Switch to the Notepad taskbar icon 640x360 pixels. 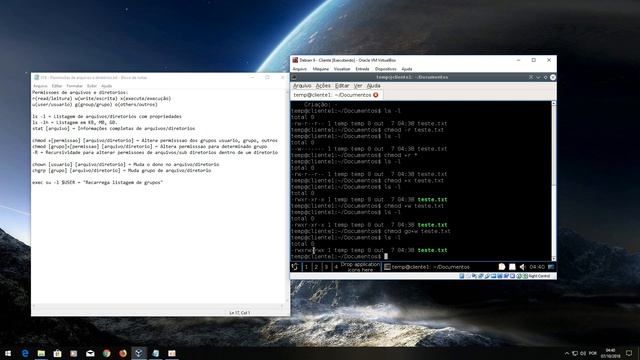[156, 353]
